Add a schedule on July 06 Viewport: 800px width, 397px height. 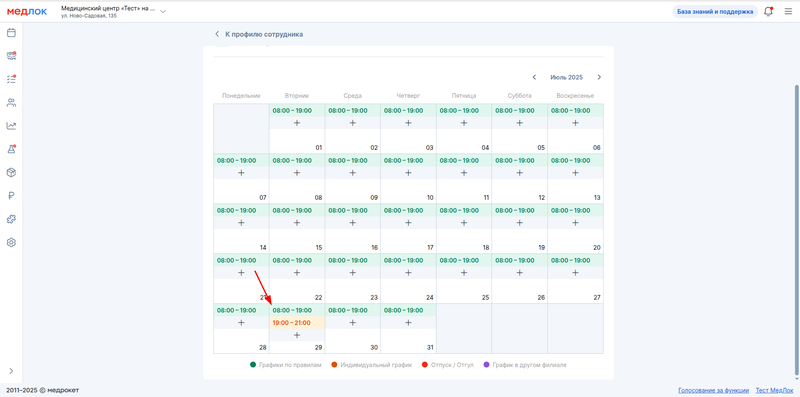coord(575,123)
